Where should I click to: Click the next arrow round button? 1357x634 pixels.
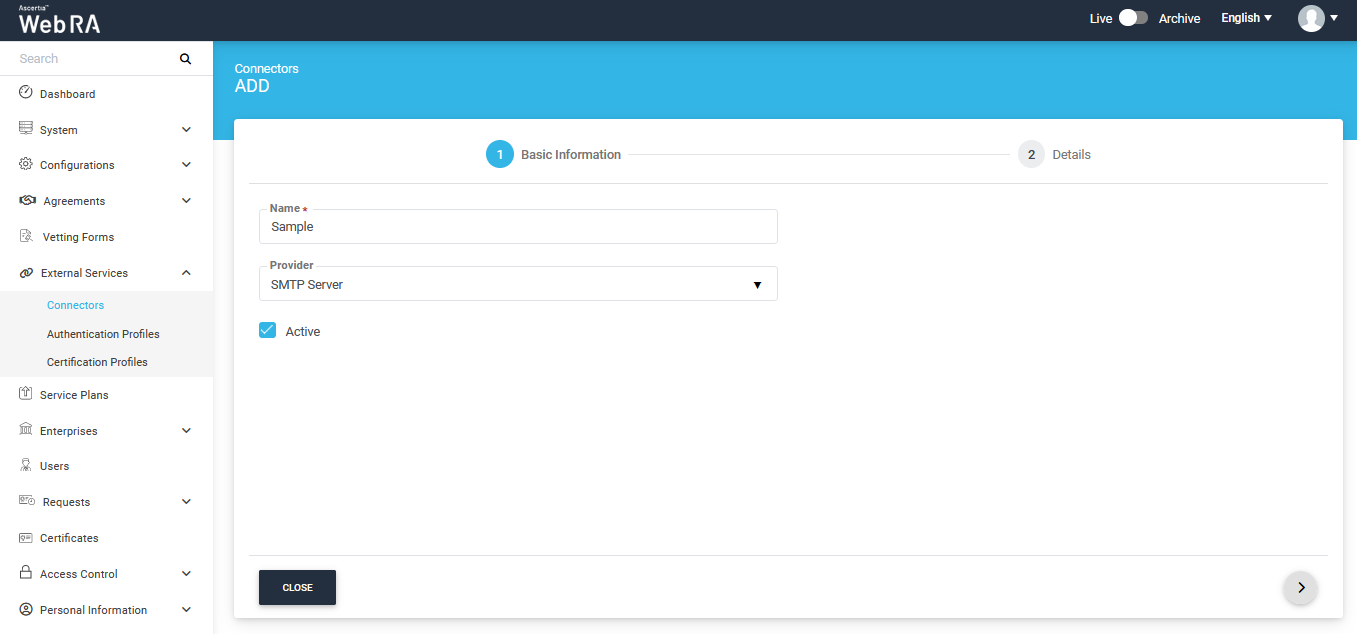coord(1300,588)
